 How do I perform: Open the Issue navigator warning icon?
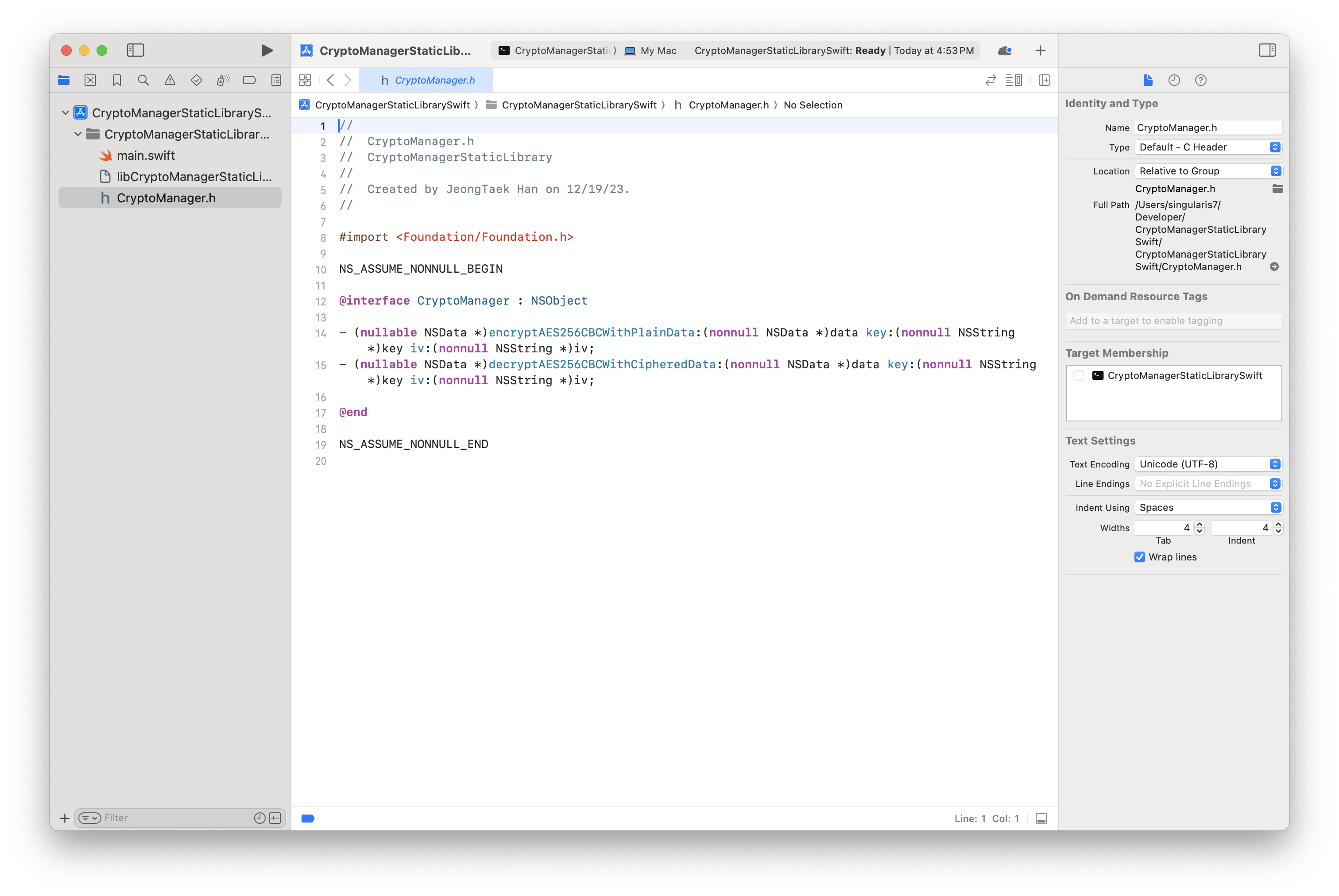170,80
